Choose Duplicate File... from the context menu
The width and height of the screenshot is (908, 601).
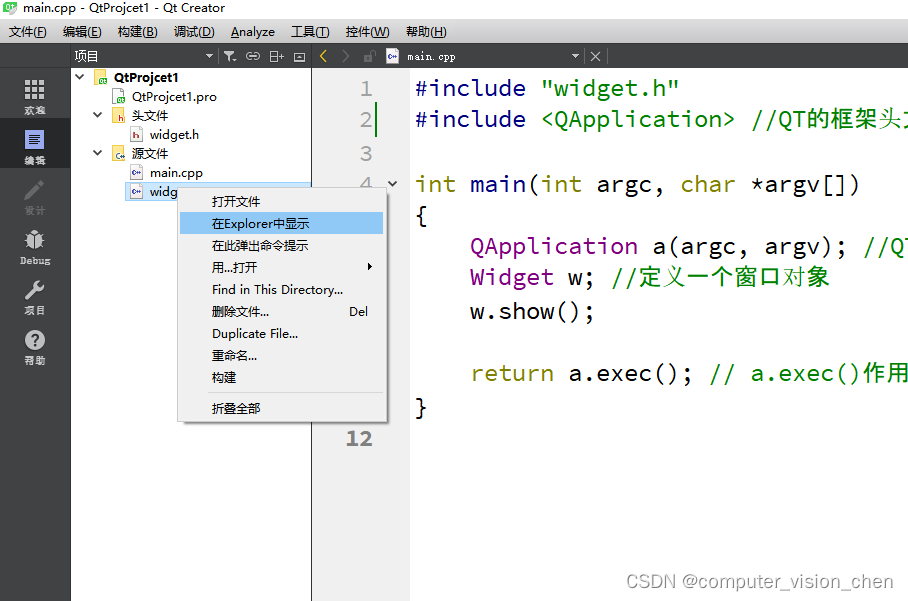(x=281, y=334)
